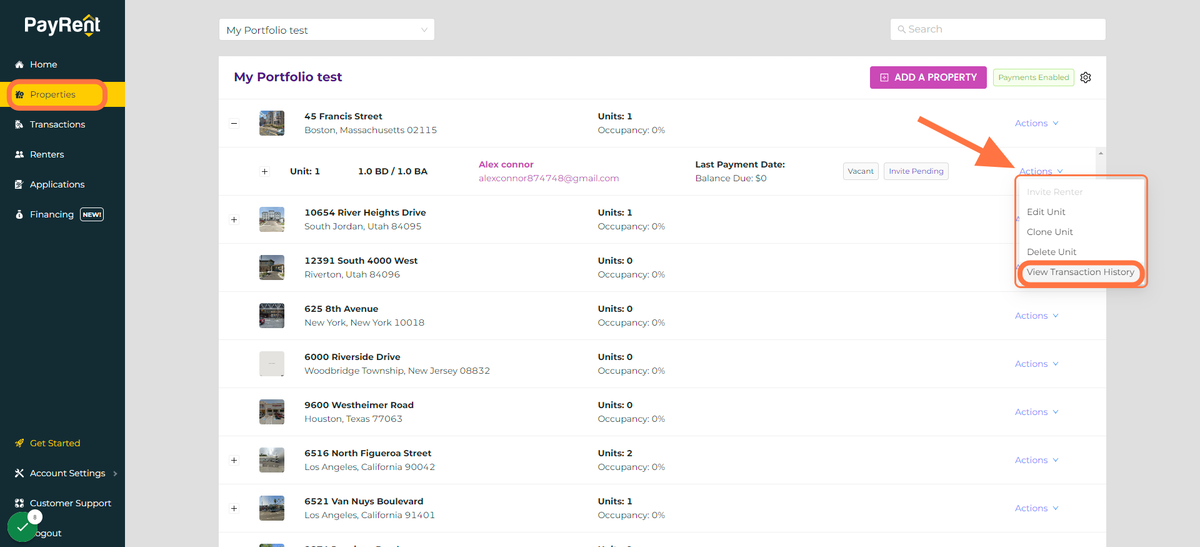Expand the Unit 1 row
The height and width of the screenshot is (548, 1200).
pos(265,171)
